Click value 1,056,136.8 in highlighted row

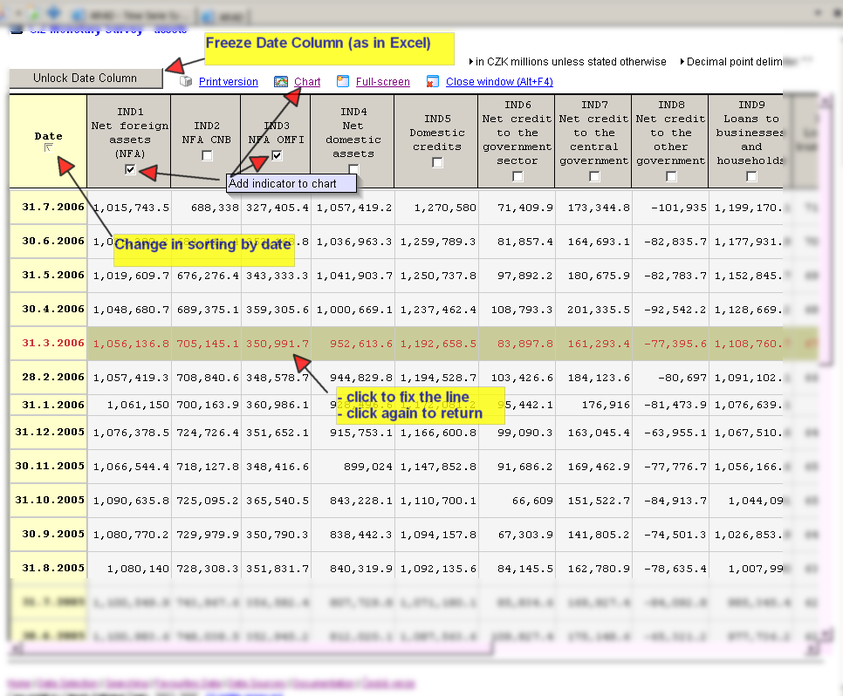[131, 343]
